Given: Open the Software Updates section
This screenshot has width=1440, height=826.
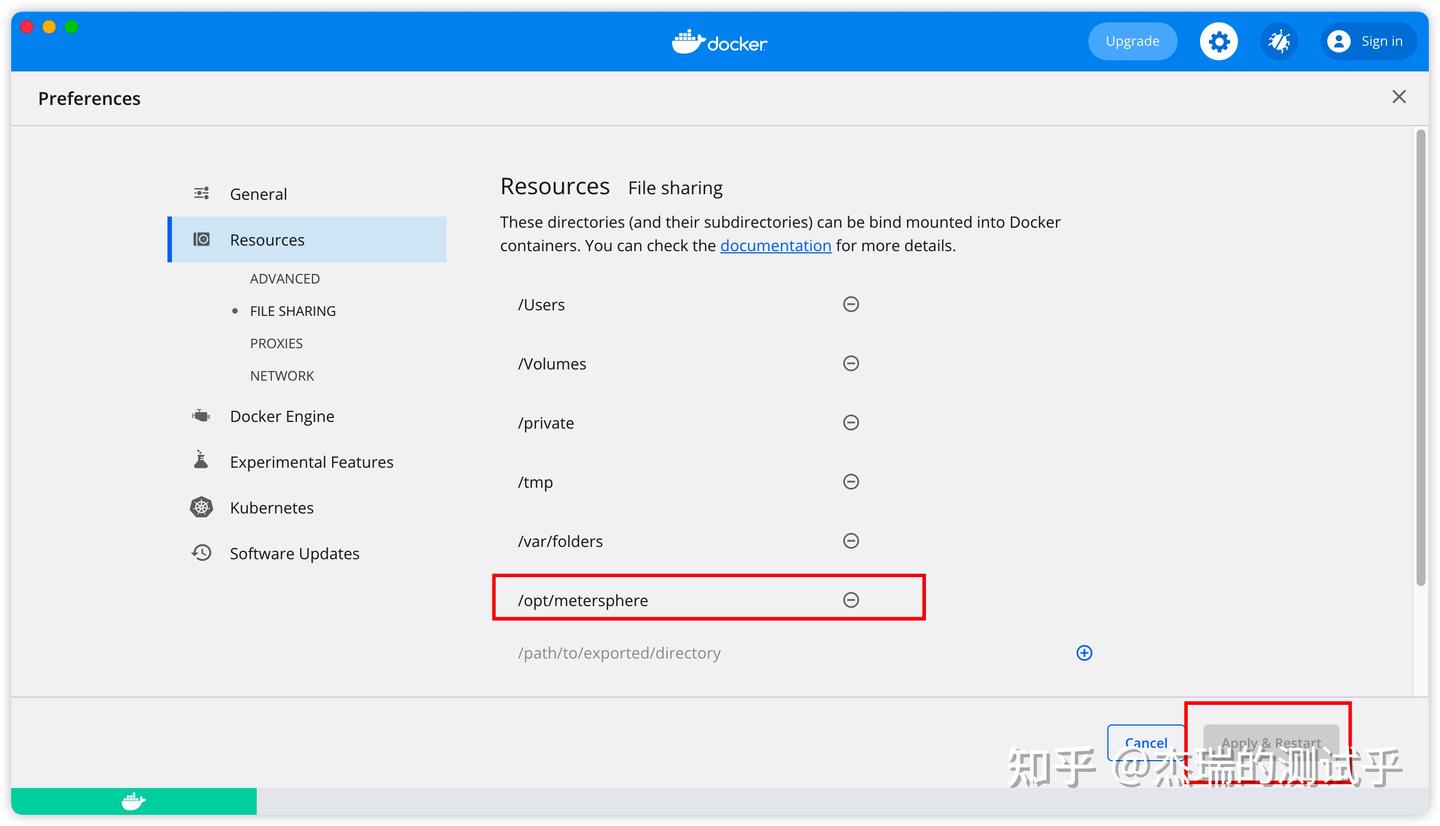Looking at the screenshot, I should point(294,554).
